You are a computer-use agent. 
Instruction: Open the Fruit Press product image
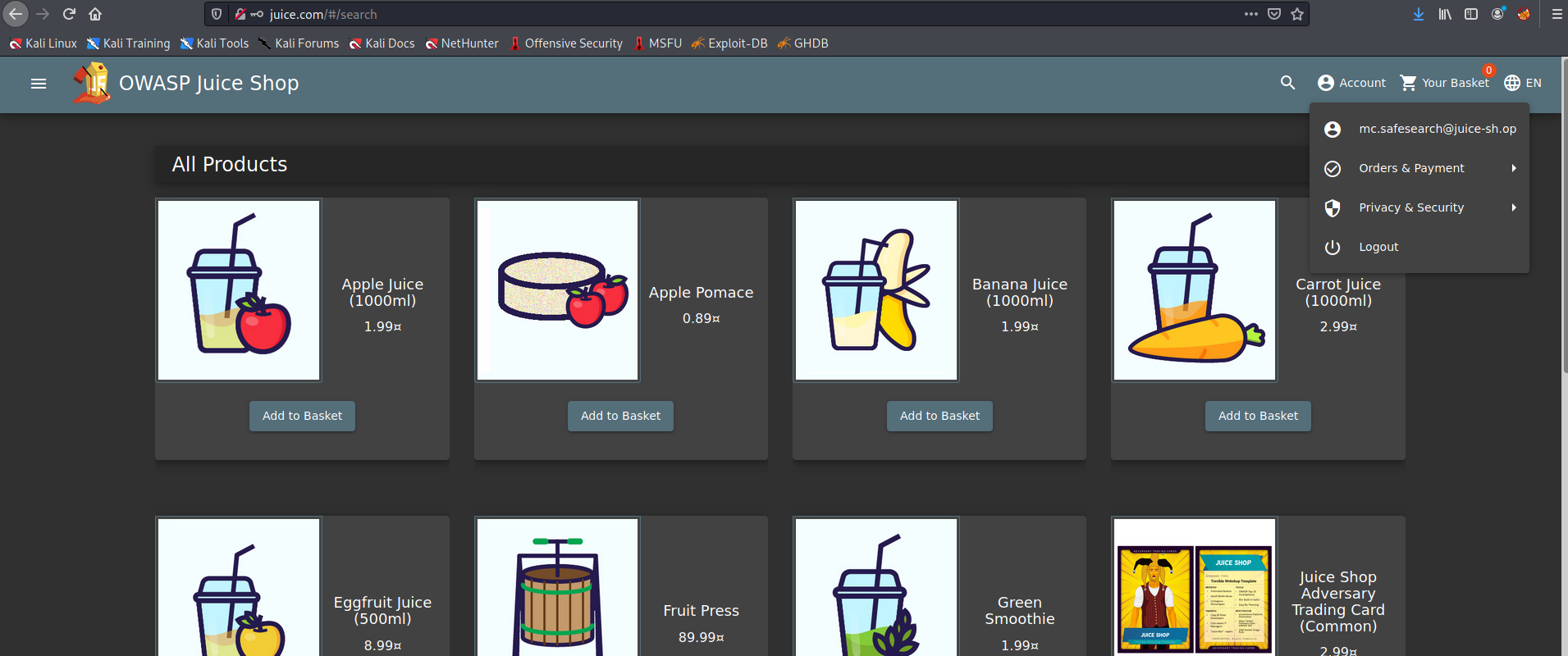[558, 587]
